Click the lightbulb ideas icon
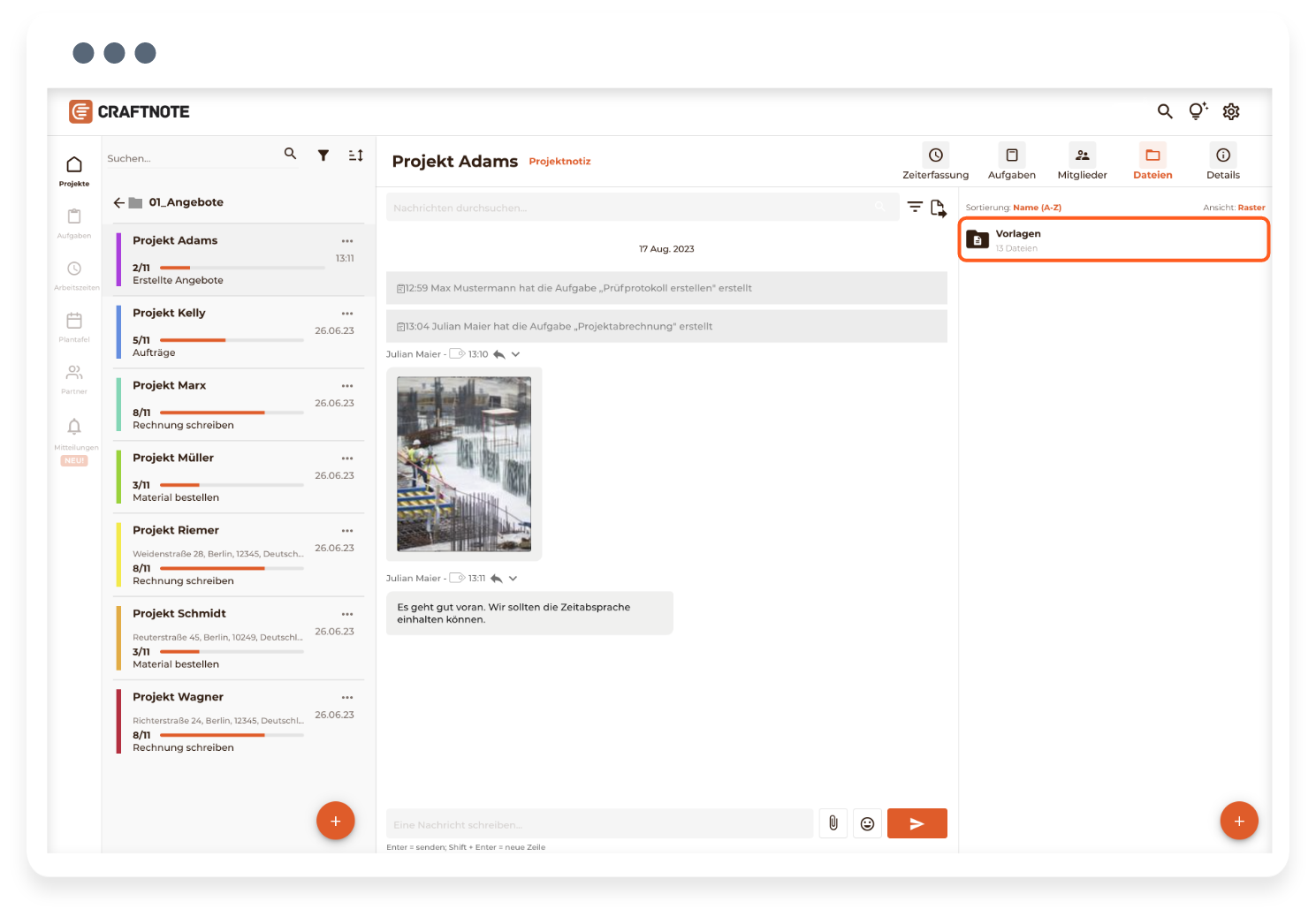This screenshot has height=917, width=1316. pyautogui.click(x=1198, y=111)
